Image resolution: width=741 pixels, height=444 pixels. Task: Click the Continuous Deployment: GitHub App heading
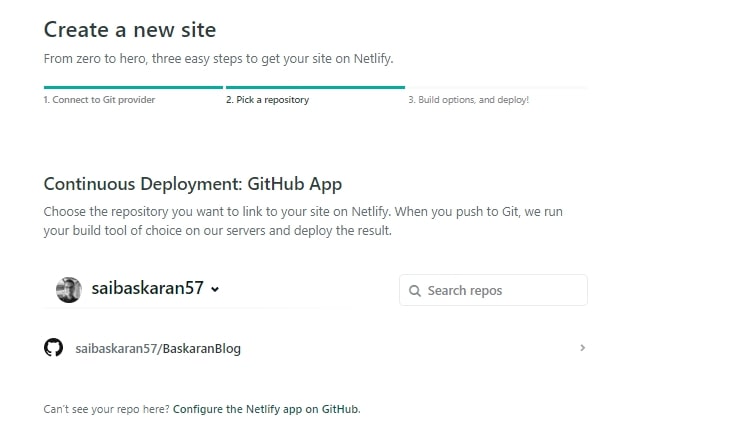(193, 184)
